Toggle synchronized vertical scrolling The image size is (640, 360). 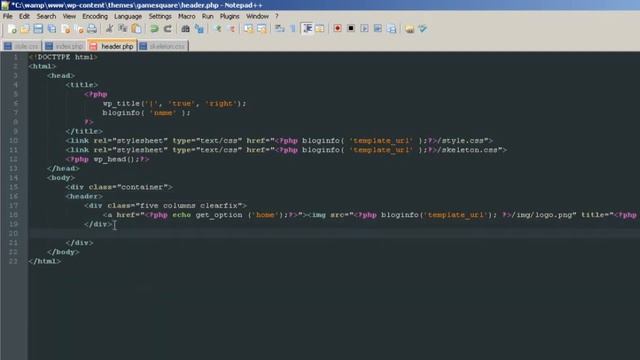point(249,29)
